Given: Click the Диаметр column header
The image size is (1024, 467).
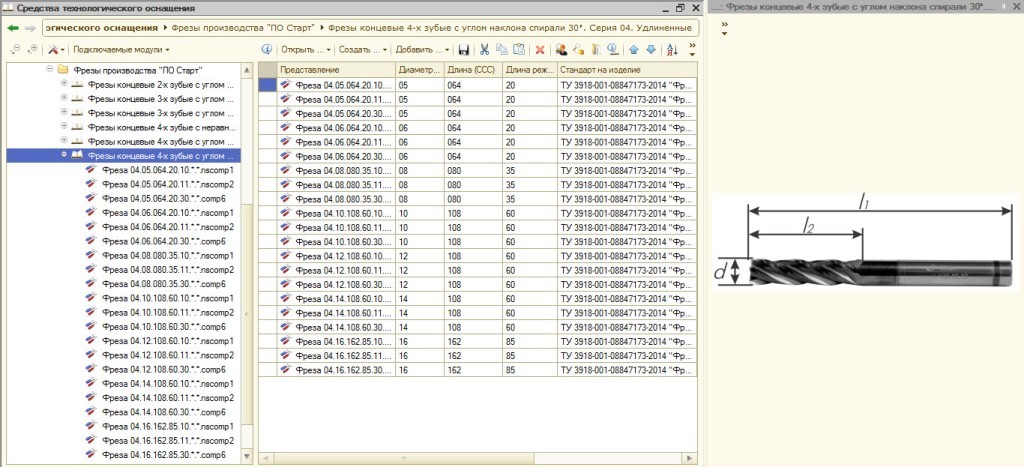Looking at the screenshot, I should [x=419, y=70].
